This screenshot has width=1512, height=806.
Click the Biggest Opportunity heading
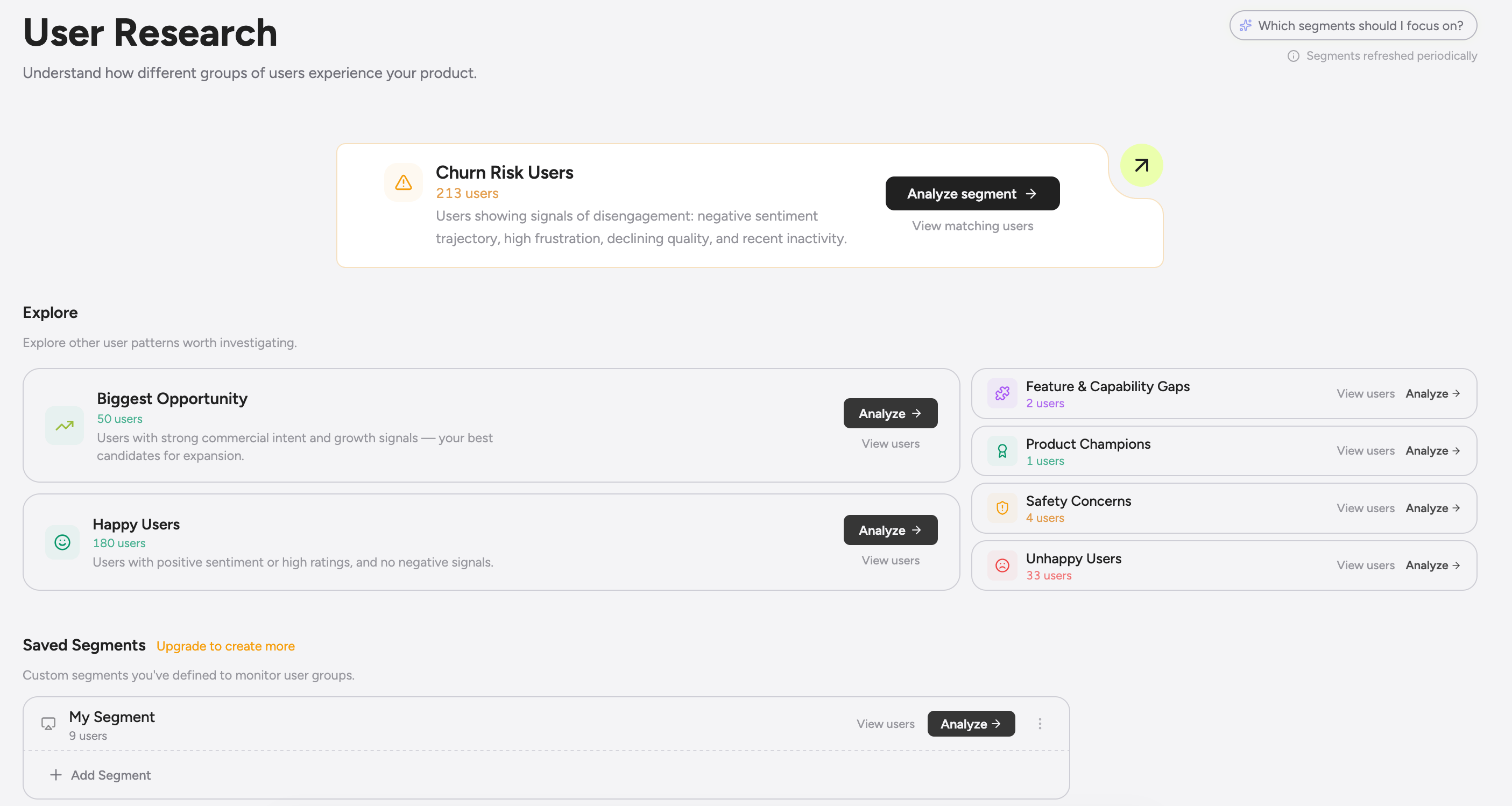click(172, 399)
